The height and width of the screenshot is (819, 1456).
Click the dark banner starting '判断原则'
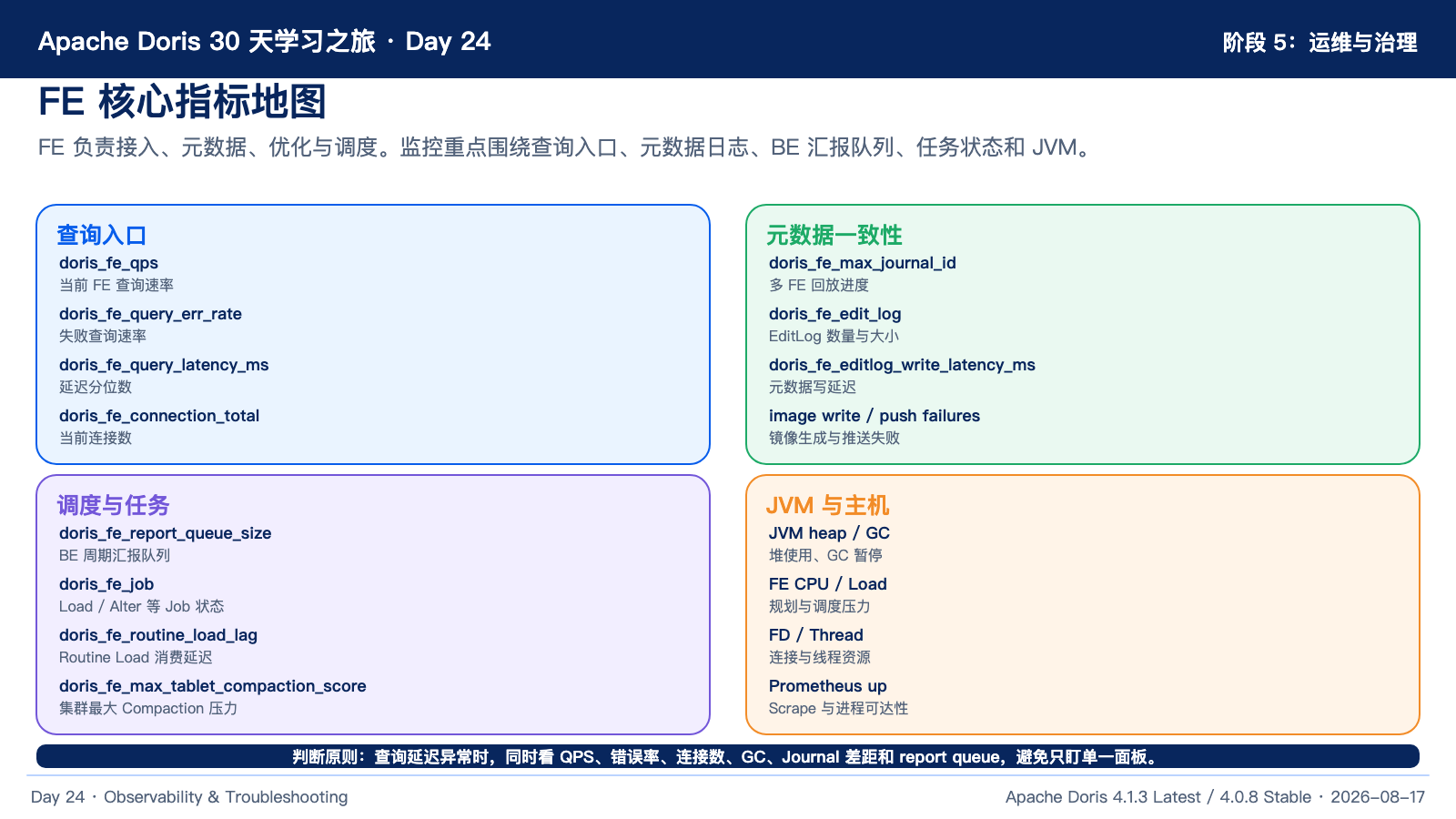[728, 757]
